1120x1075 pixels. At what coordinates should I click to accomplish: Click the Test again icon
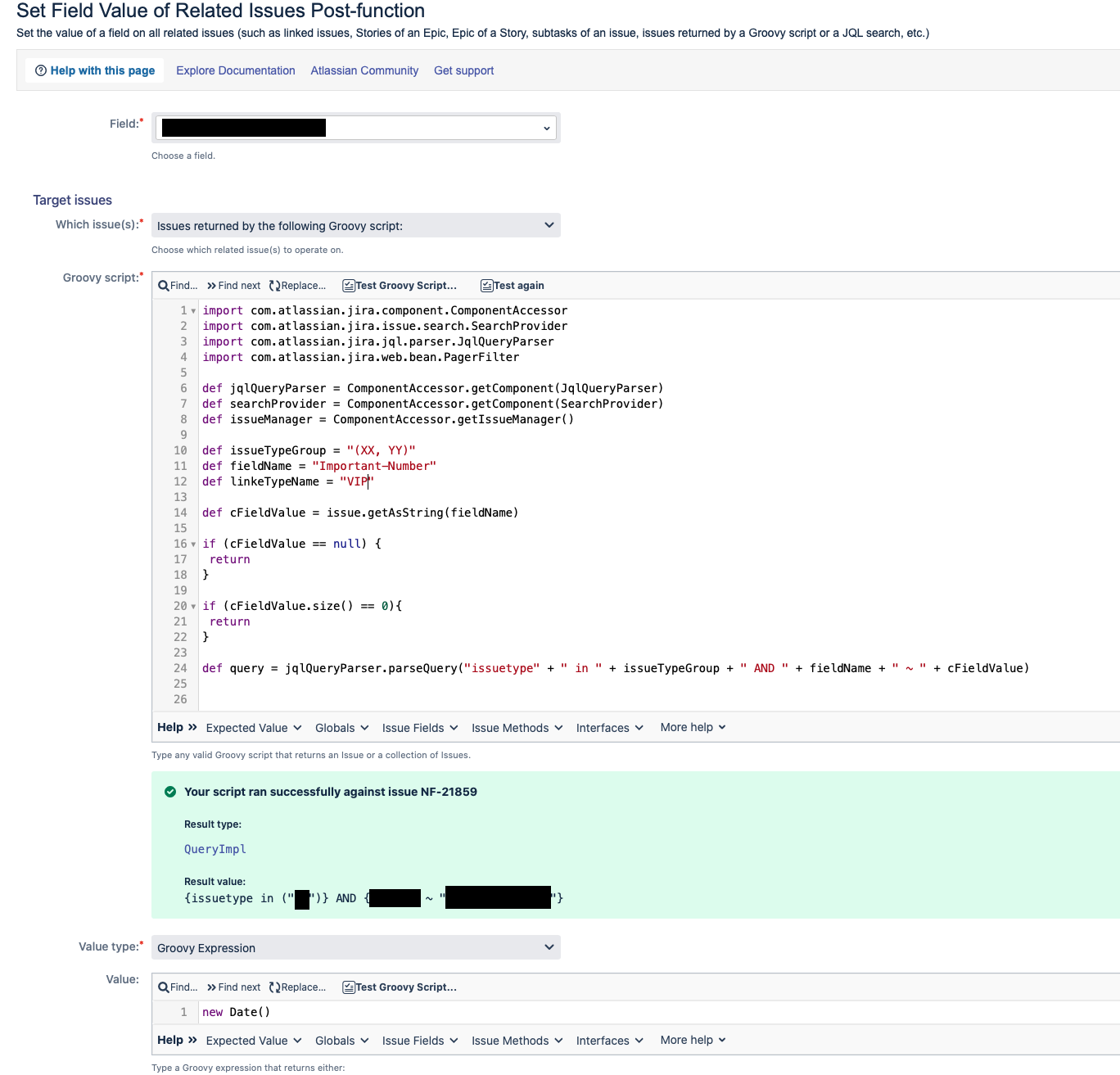(x=489, y=285)
